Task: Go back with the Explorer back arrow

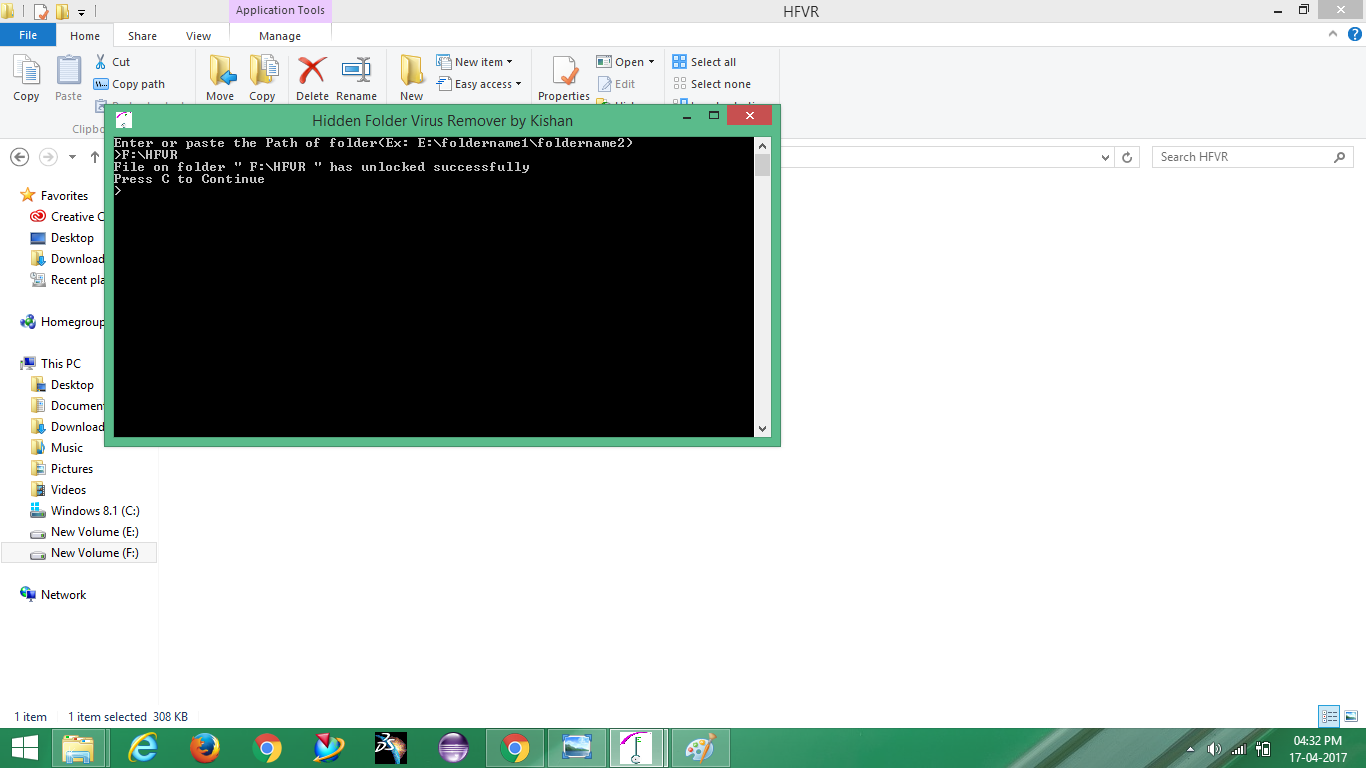Action: coord(19,157)
